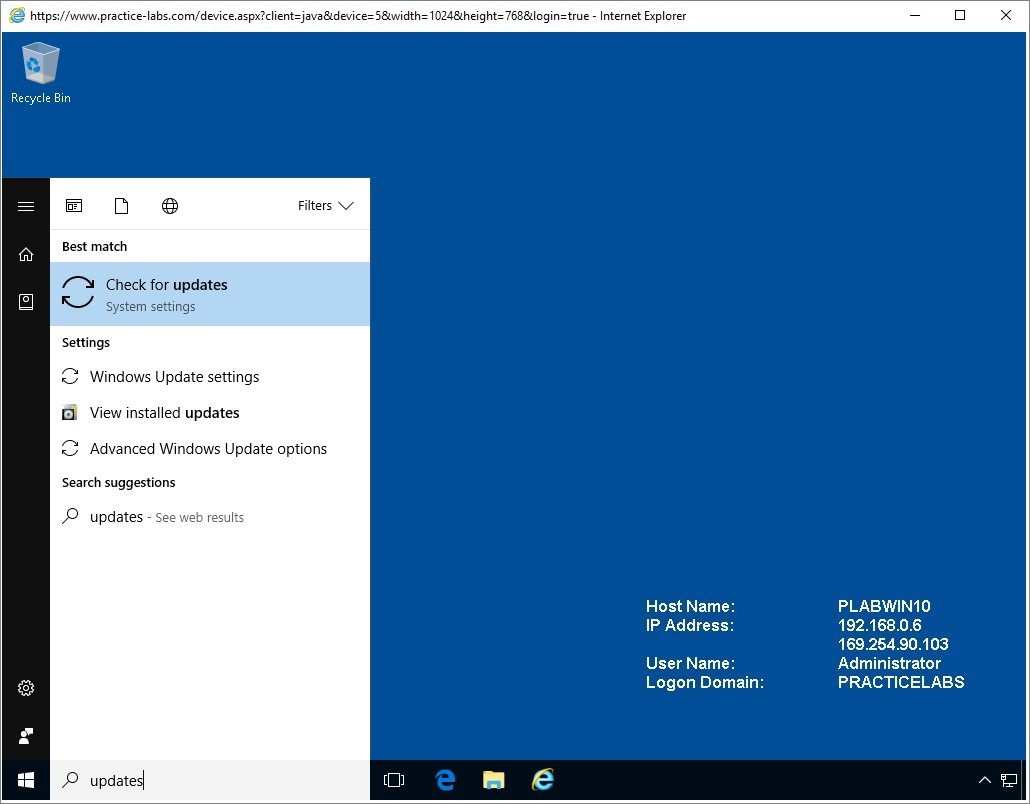Open Windows Update settings result
The height and width of the screenshot is (804, 1030).
click(174, 377)
